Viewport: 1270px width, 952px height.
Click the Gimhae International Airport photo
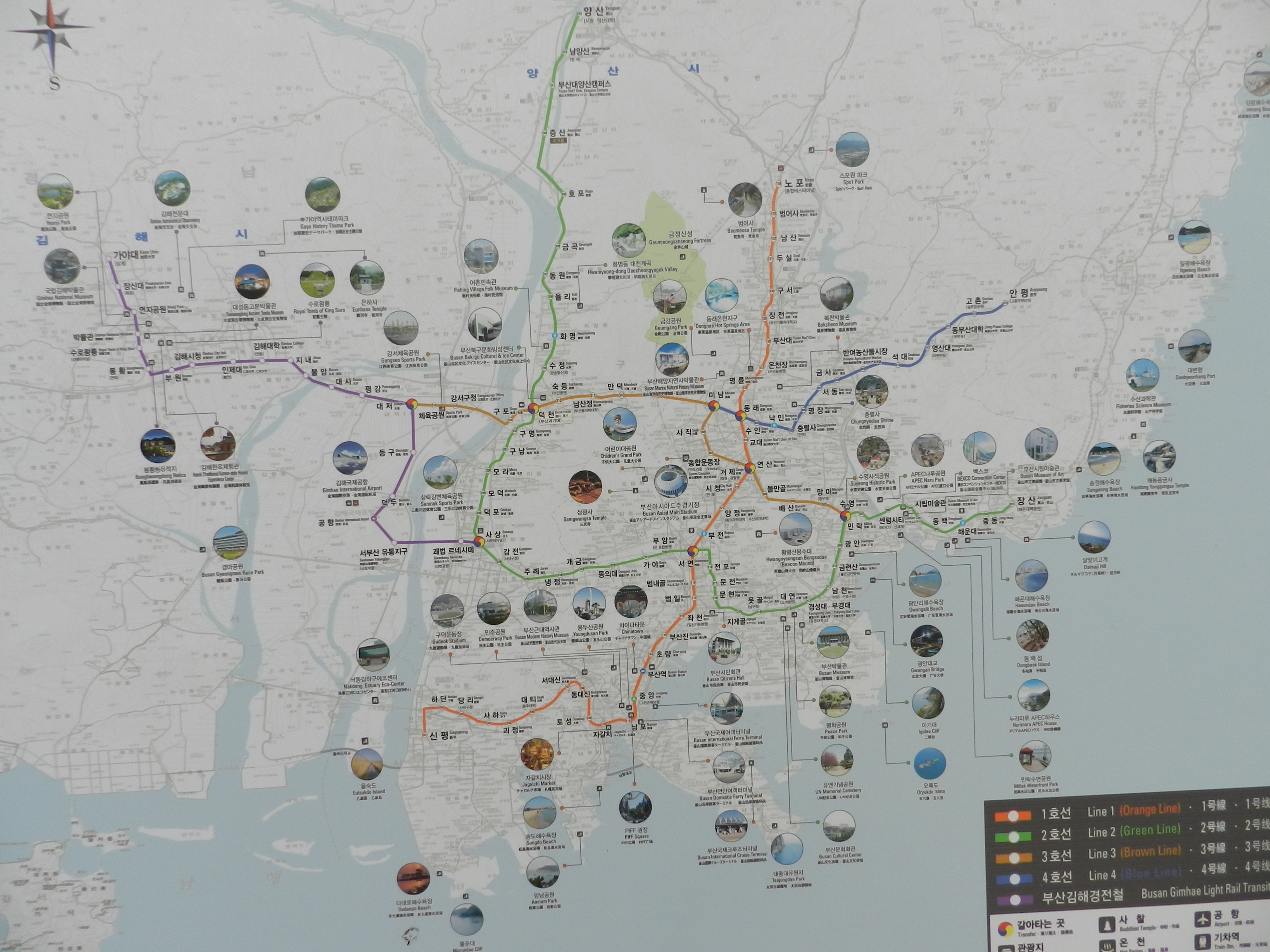click(350, 458)
